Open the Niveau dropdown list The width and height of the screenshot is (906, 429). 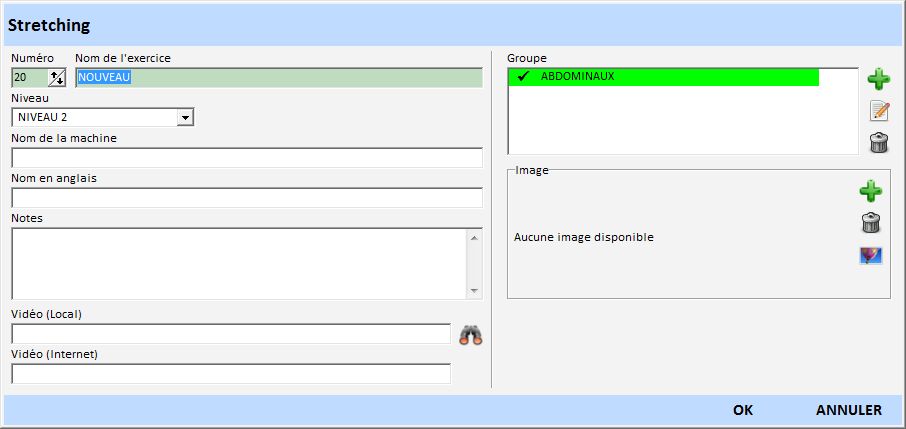coord(184,118)
